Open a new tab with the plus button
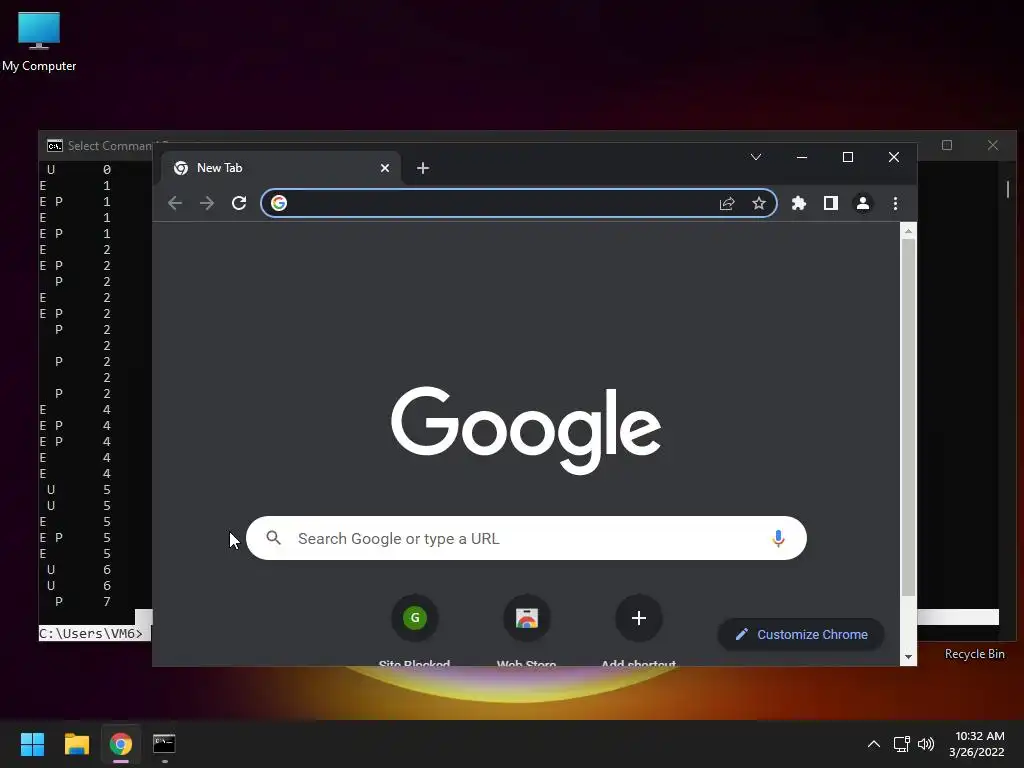Image resolution: width=1024 pixels, height=768 pixels. coord(423,168)
